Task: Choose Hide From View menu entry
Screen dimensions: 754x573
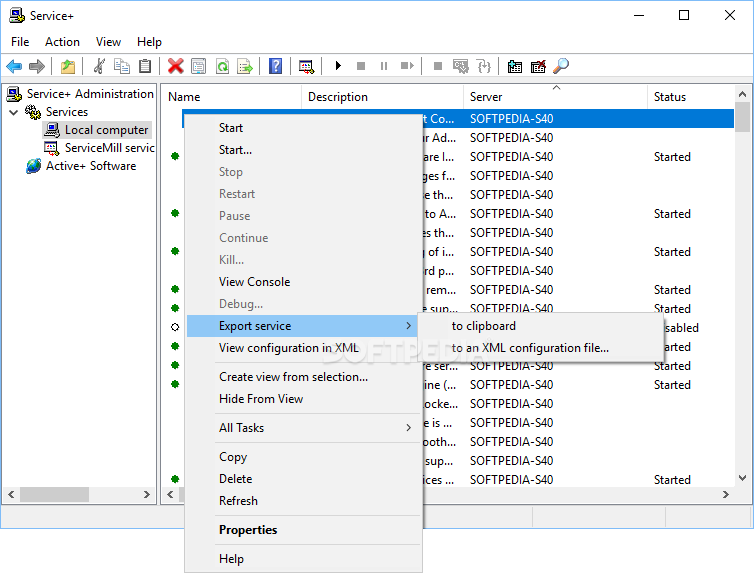Action: coord(303,399)
